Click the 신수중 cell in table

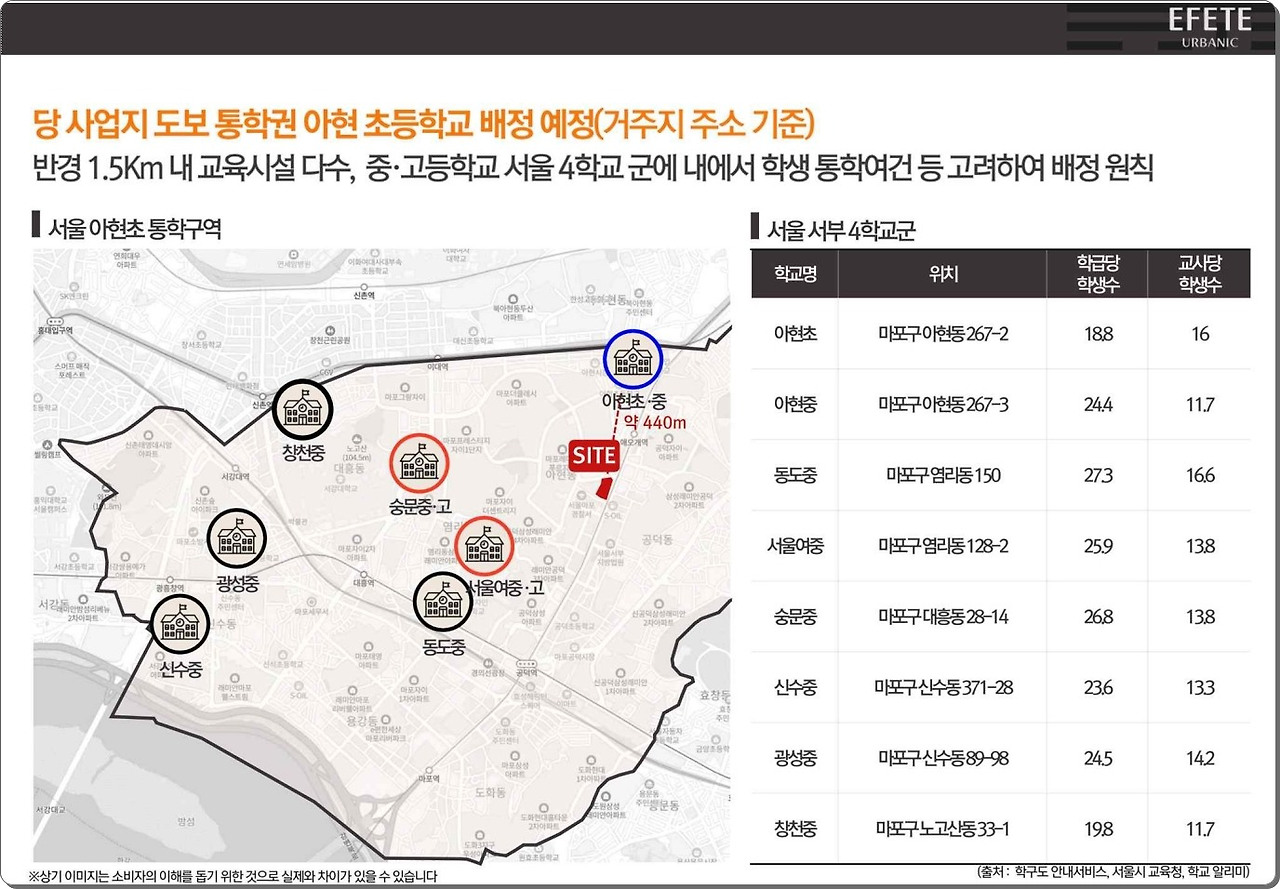[795, 688]
